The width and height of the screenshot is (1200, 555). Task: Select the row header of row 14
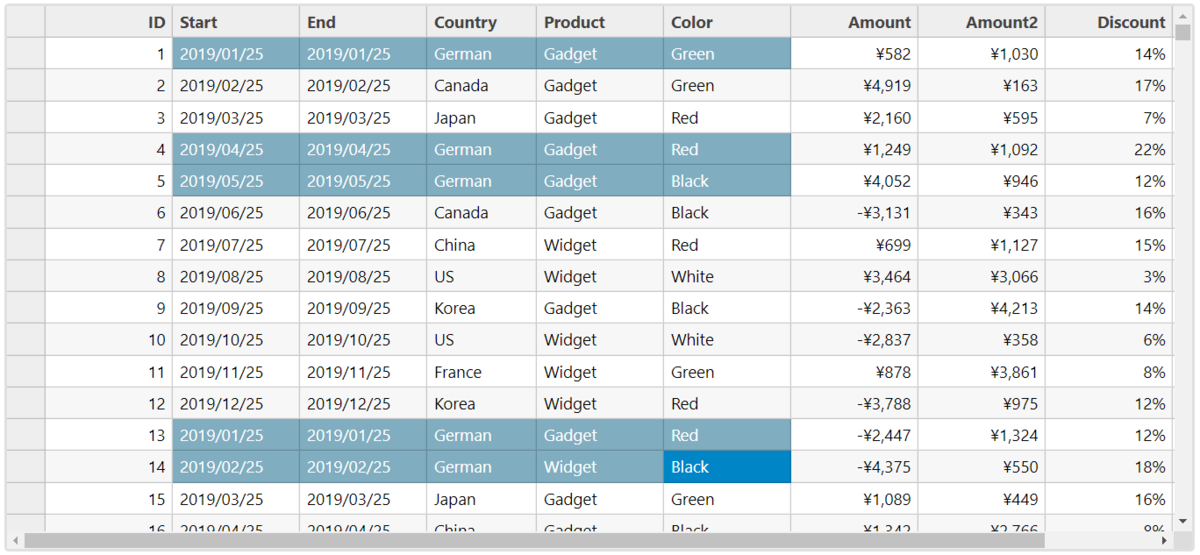[25, 467]
